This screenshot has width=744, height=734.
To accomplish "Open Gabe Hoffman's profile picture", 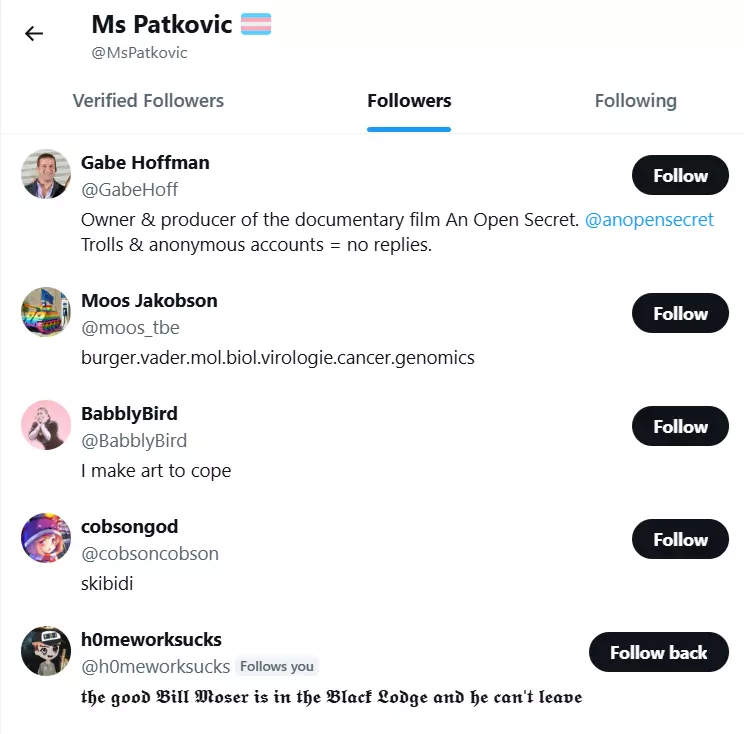I will (45, 175).
